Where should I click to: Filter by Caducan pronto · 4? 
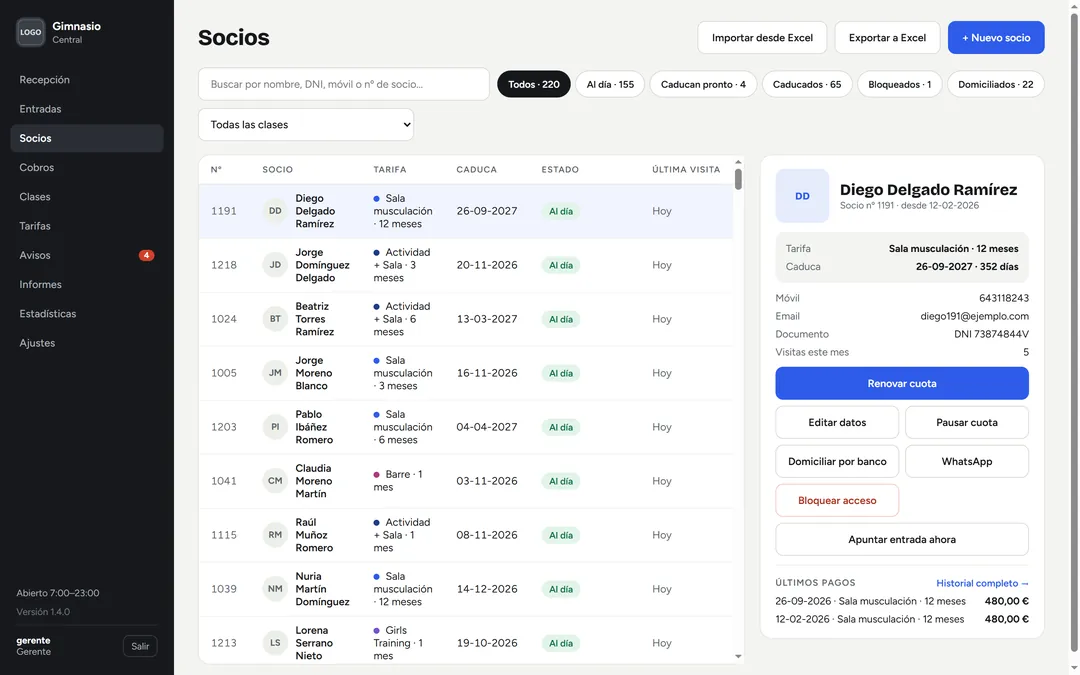coord(703,84)
